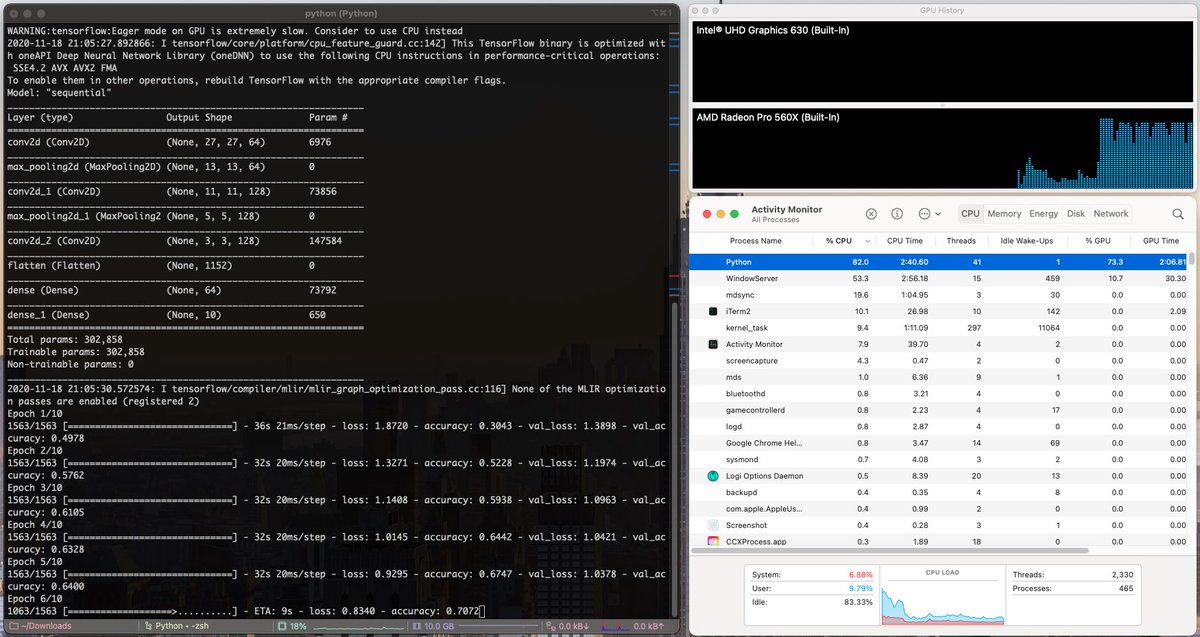Sort by CPU Time column header
1200x637 pixels.
[x=904, y=241]
